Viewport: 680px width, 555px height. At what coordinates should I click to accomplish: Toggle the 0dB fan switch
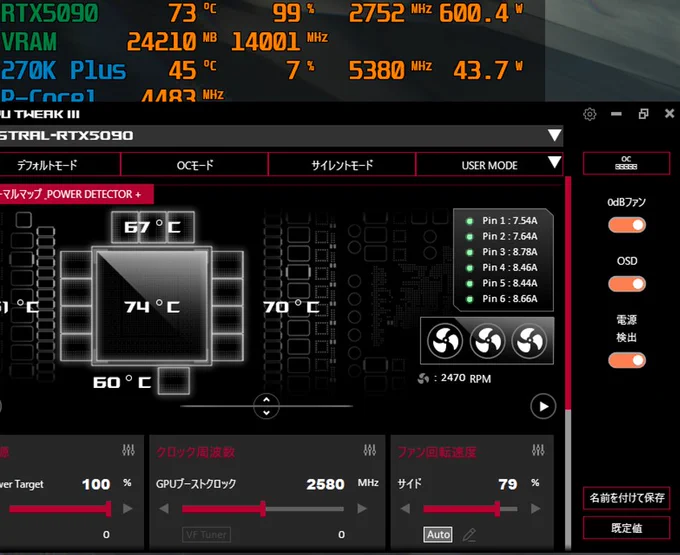627,225
